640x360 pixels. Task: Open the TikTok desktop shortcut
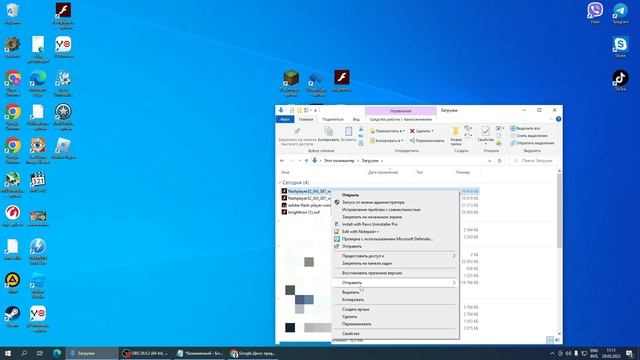click(620, 80)
